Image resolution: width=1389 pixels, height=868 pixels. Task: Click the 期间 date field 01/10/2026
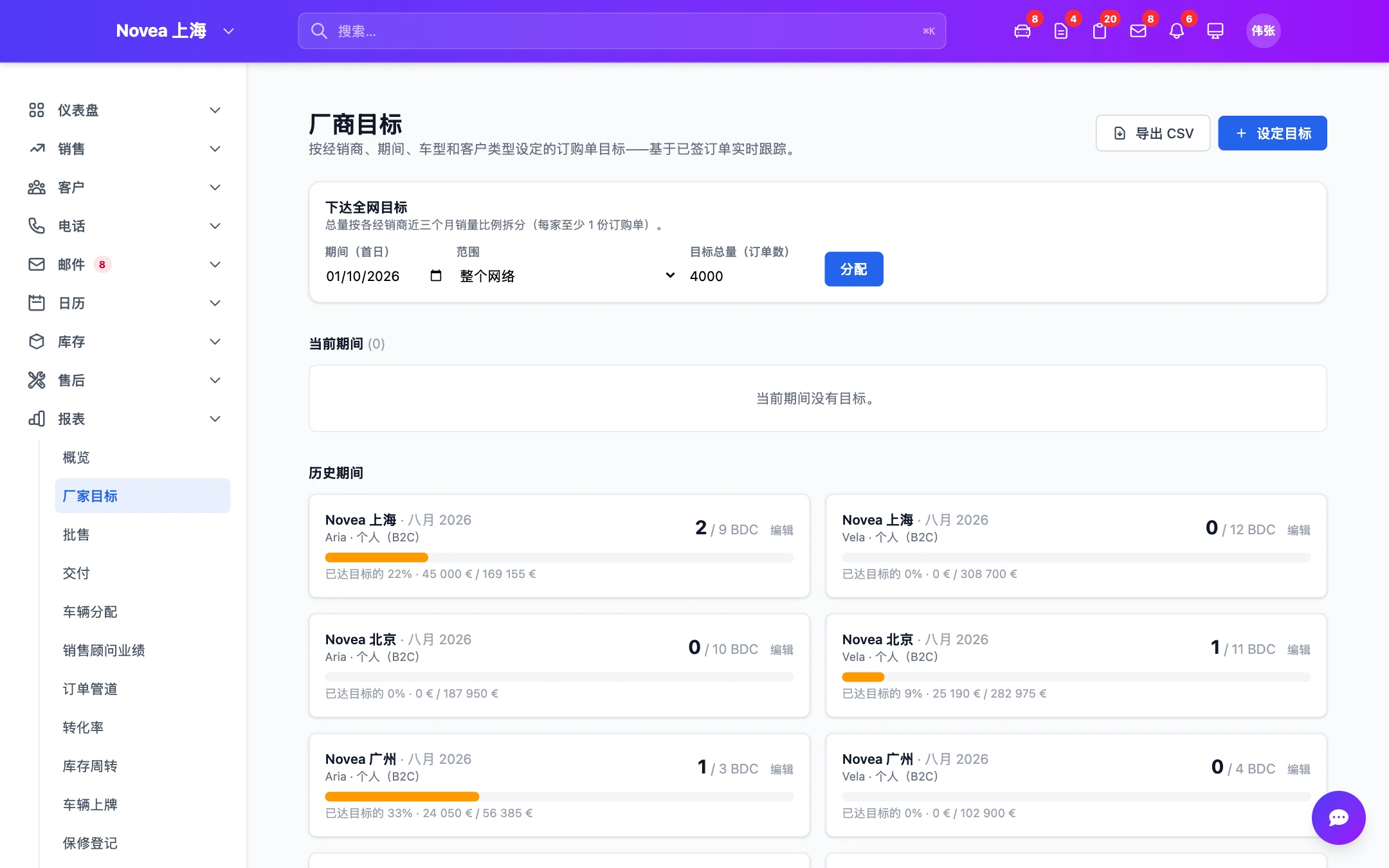[385, 276]
